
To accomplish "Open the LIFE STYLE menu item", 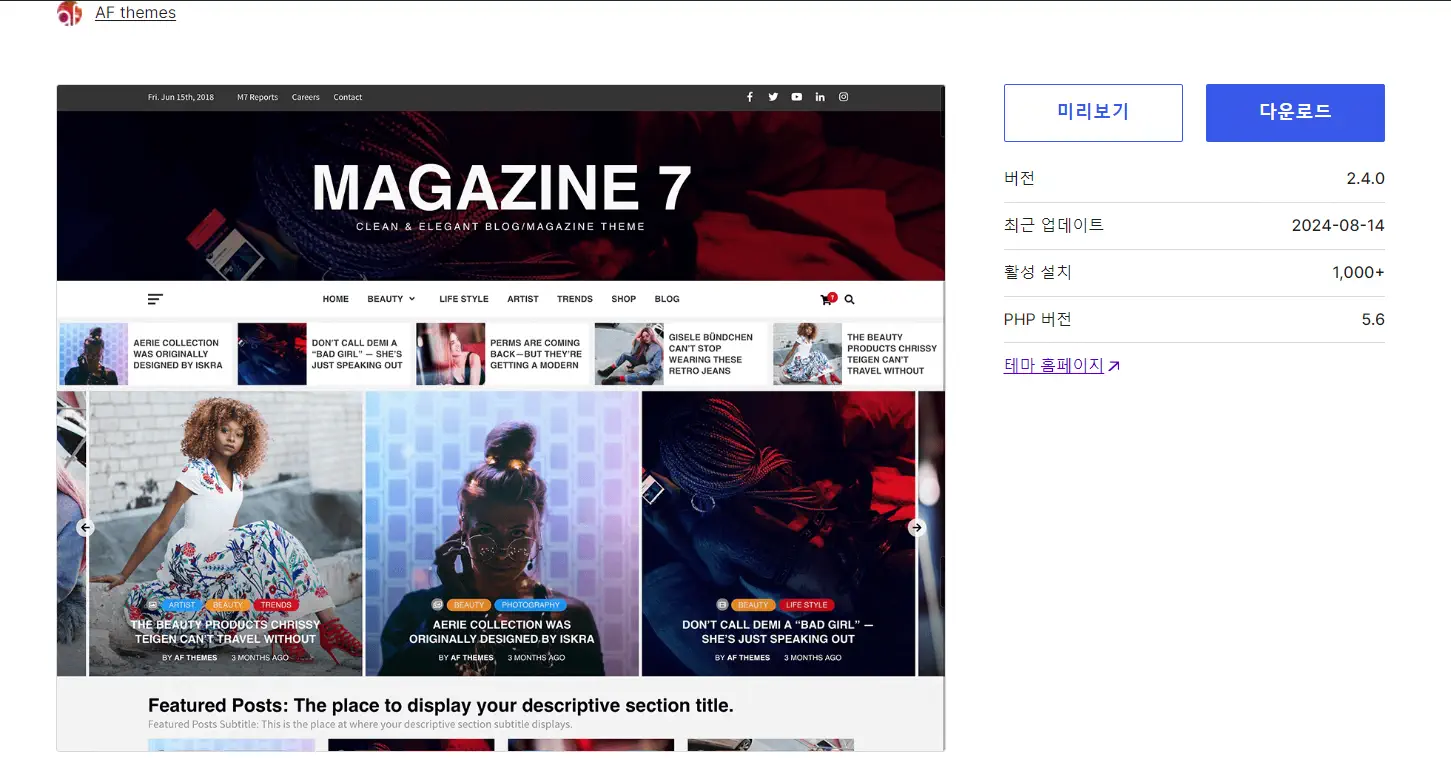I will coord(464,299).
